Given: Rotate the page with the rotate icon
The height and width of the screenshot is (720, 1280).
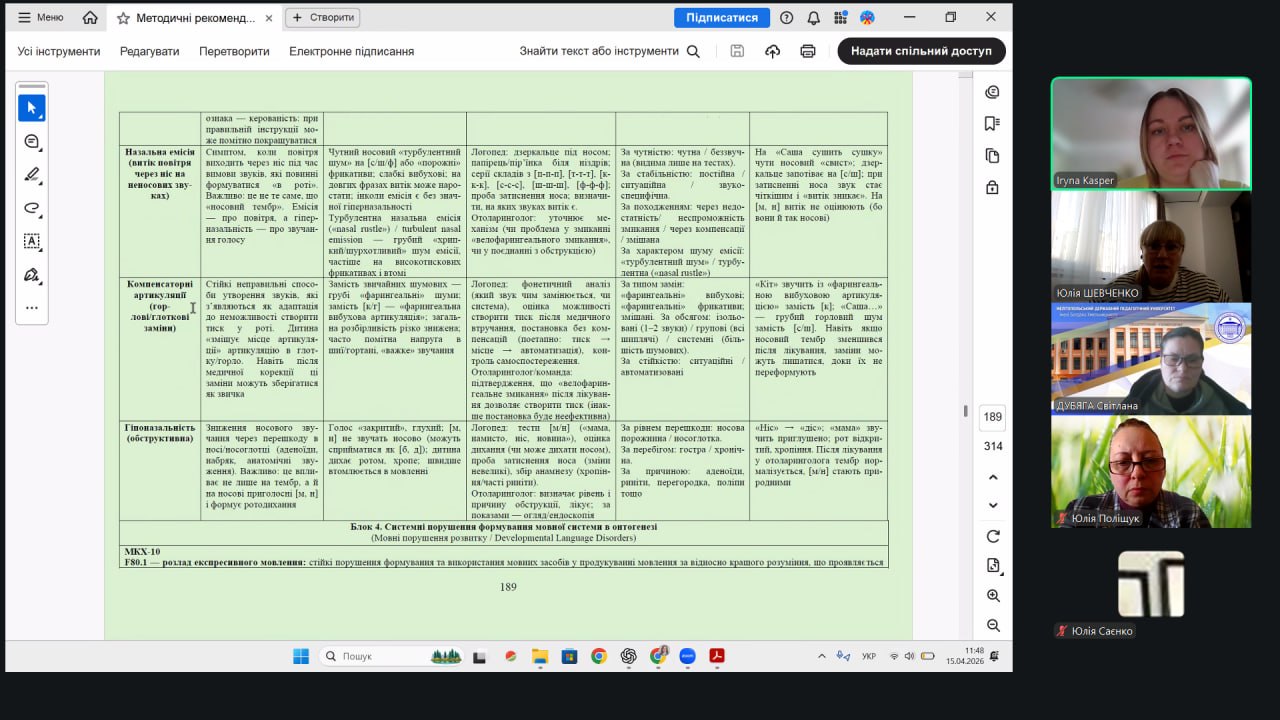Looking at the screenshot, I should 993,537.
